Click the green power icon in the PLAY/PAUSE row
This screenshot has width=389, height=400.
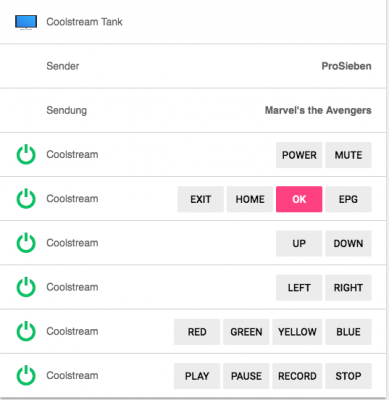pos(26,376)
